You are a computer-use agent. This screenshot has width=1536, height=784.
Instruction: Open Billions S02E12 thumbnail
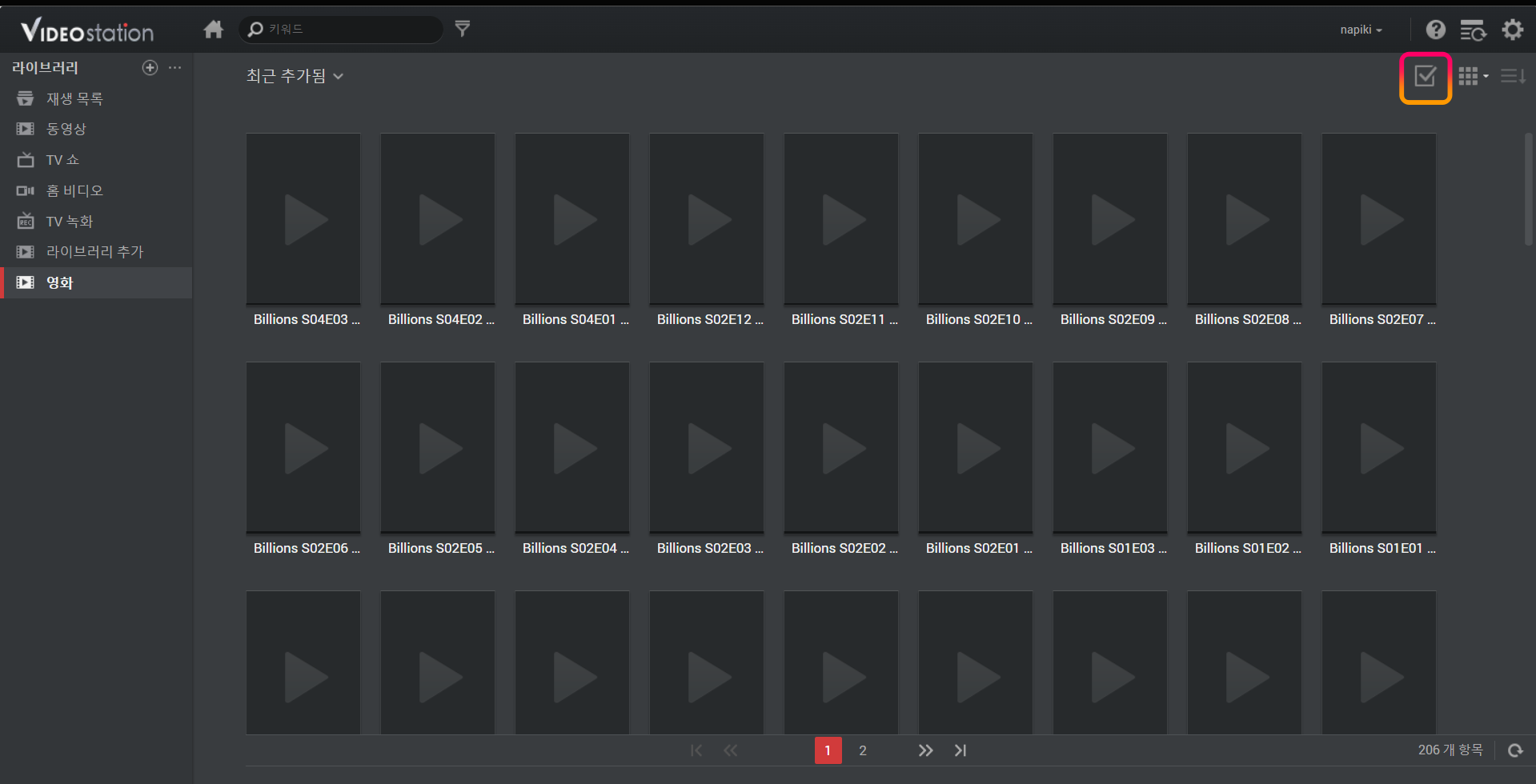pos(707,219)
